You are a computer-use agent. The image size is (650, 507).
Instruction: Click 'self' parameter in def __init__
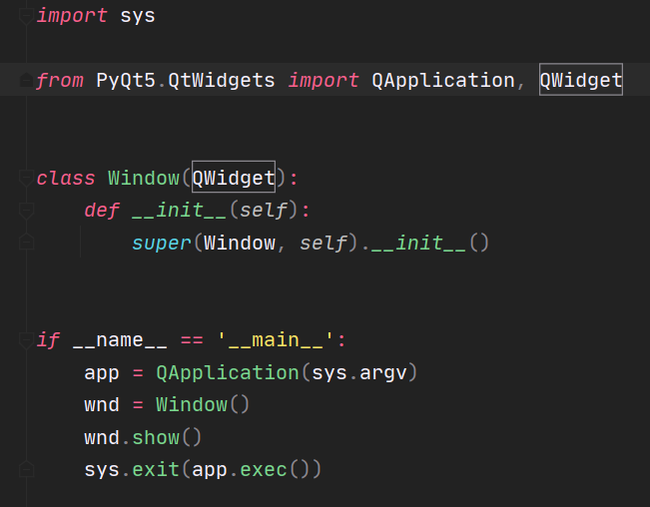tap(264, 210)
